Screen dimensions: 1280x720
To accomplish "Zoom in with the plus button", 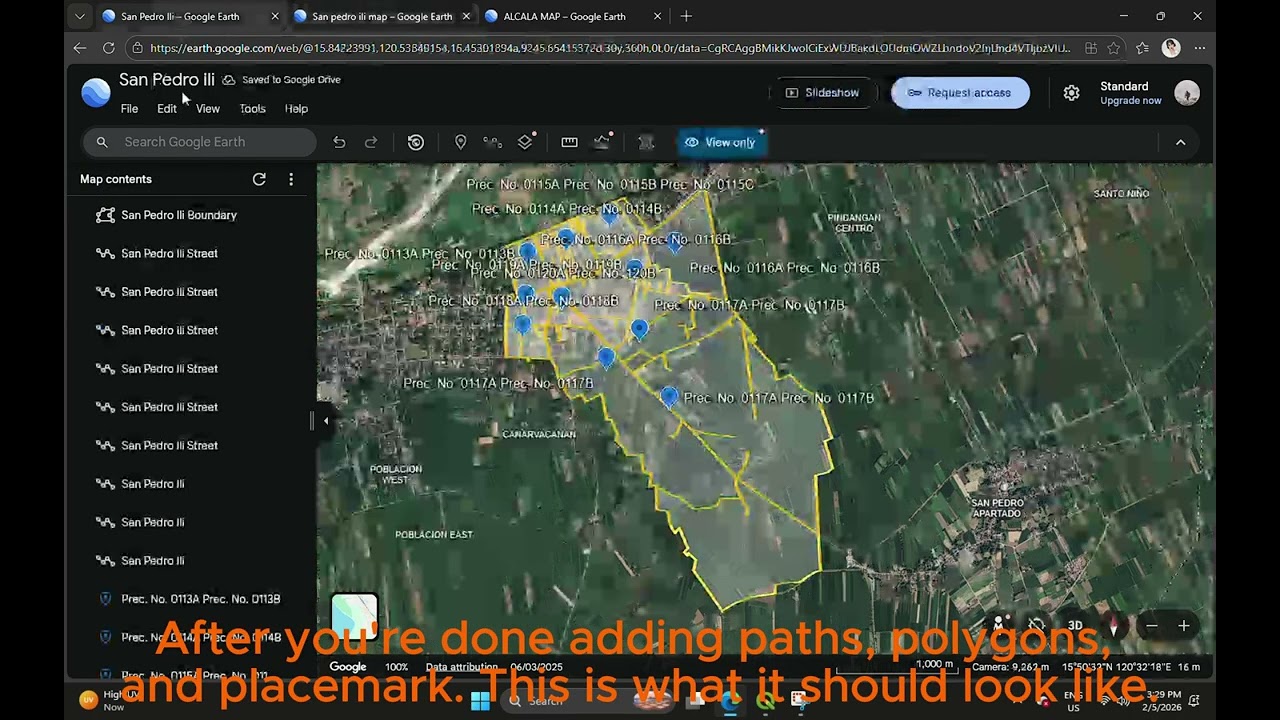I will point(1183,626).
